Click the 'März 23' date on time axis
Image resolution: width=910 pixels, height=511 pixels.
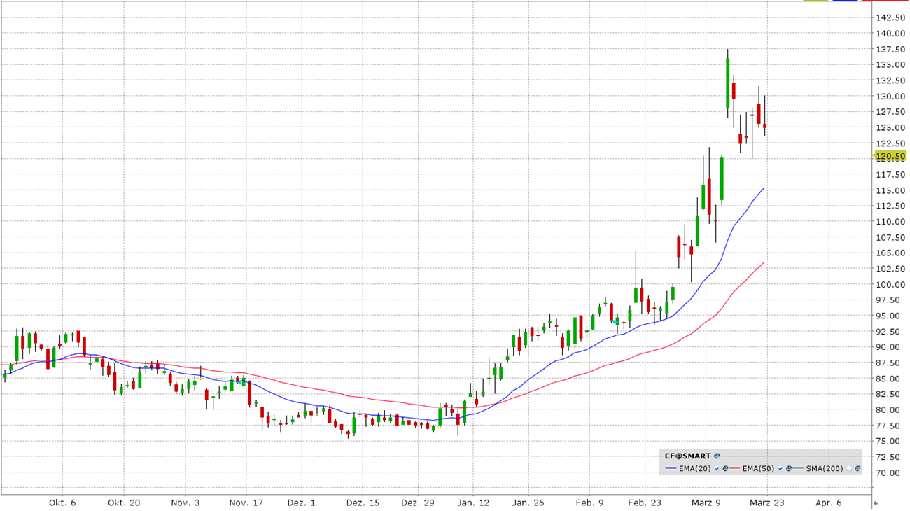766,503
